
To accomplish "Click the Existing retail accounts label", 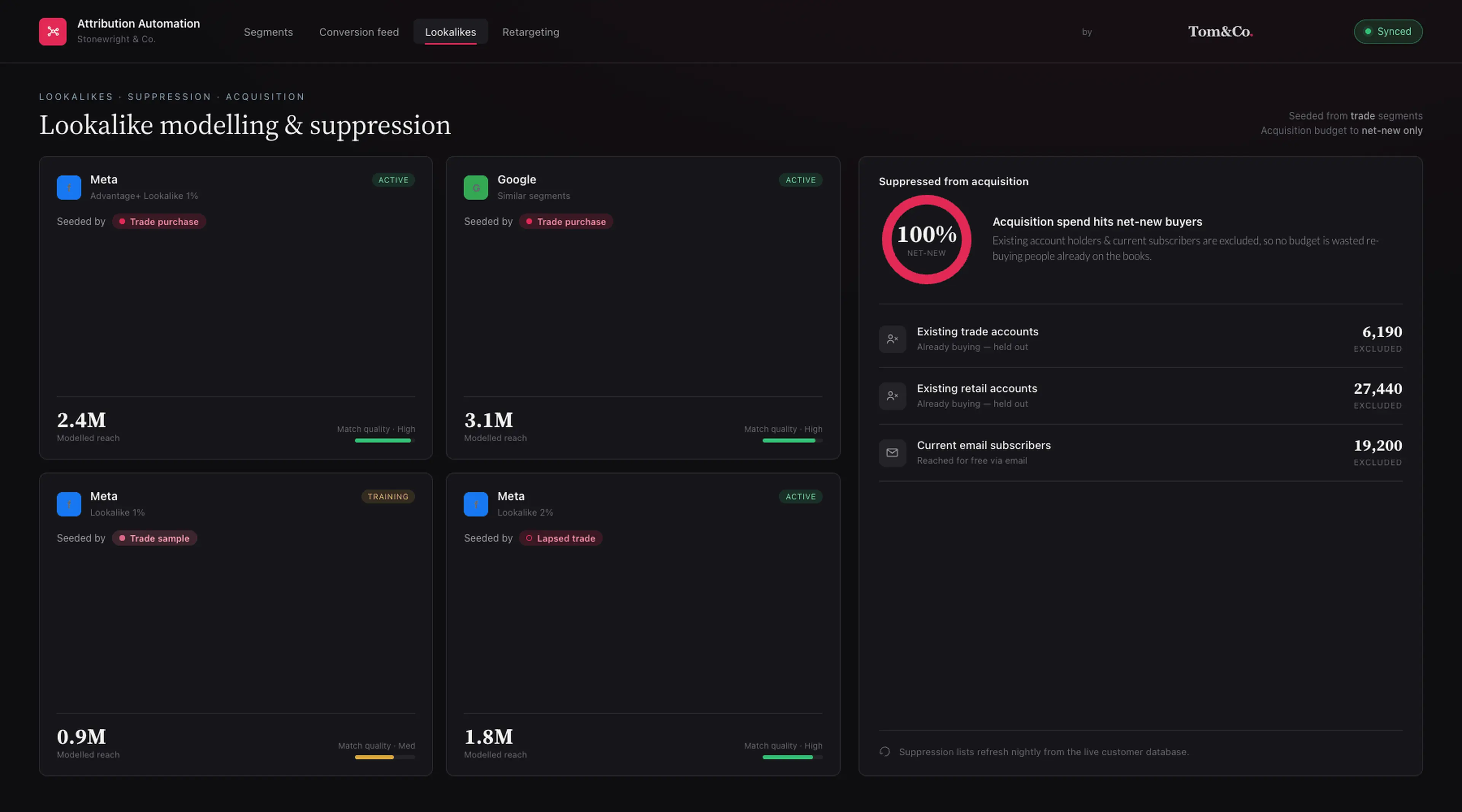I will coord(977,388).
